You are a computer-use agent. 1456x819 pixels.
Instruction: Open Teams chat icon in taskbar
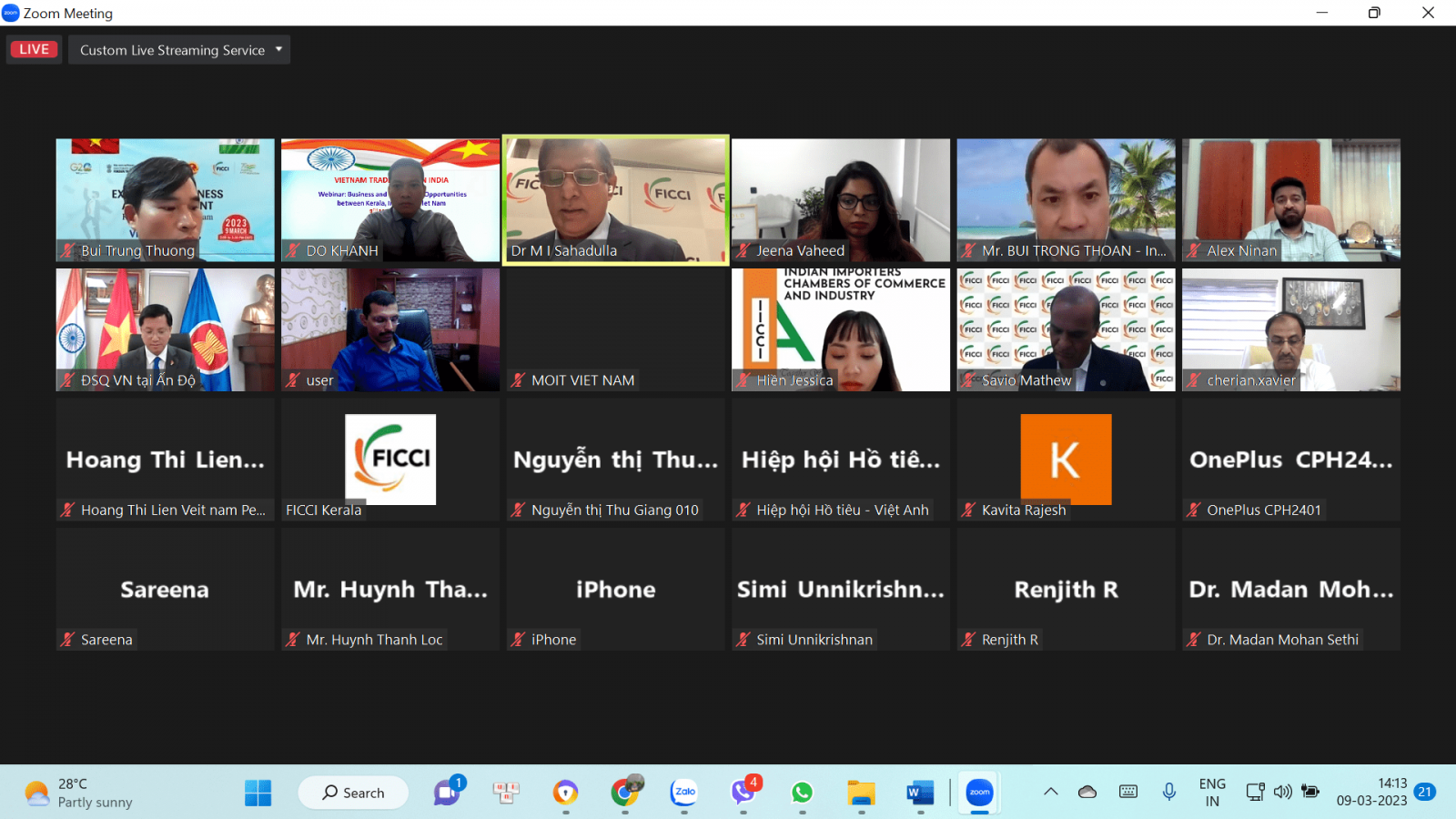tap(447, 793)
